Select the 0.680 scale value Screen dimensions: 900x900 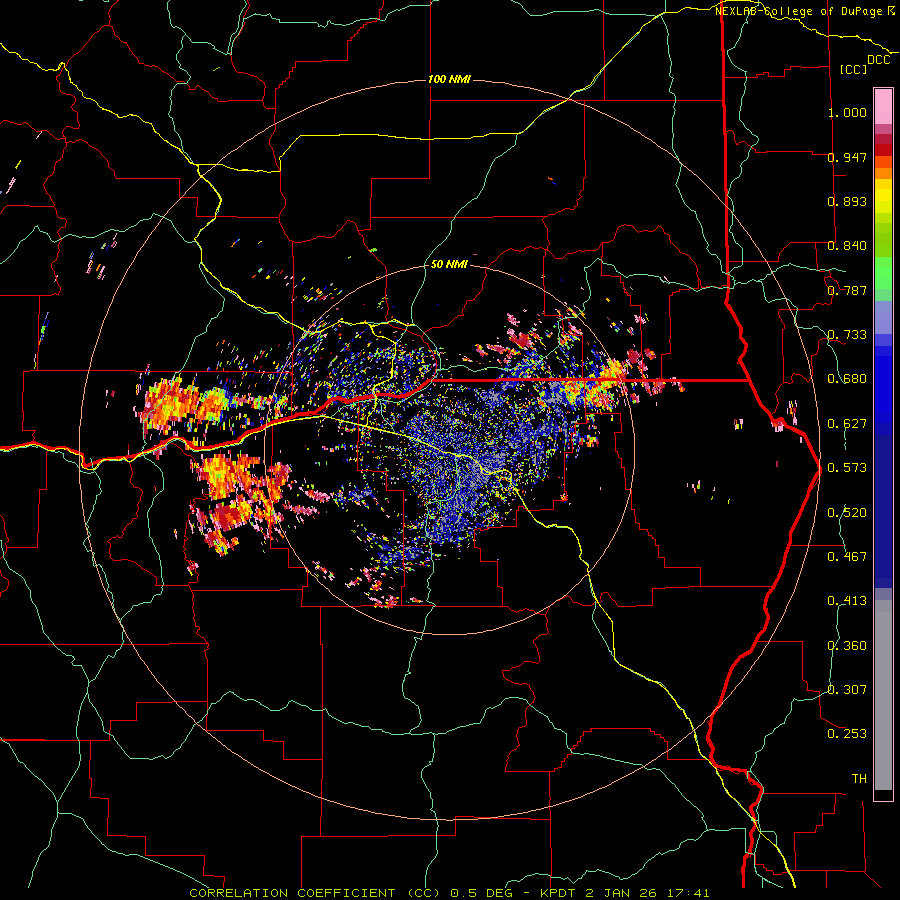(847, 379)
